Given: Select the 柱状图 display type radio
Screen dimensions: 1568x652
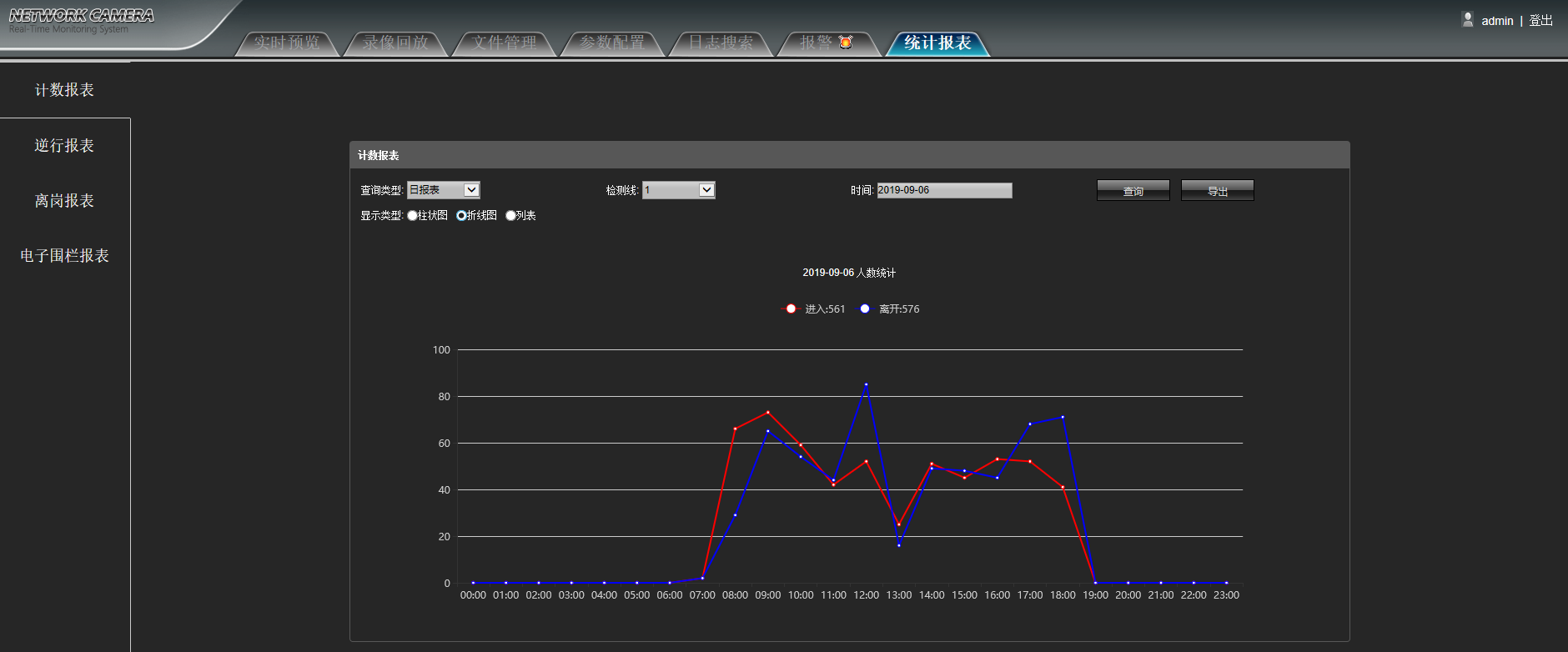Looking at the screenshot, I should (412, 216).
